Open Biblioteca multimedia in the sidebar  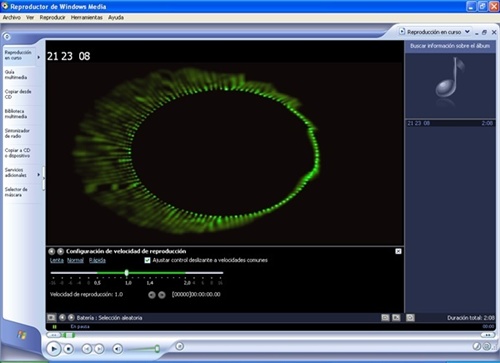[16, 114]
